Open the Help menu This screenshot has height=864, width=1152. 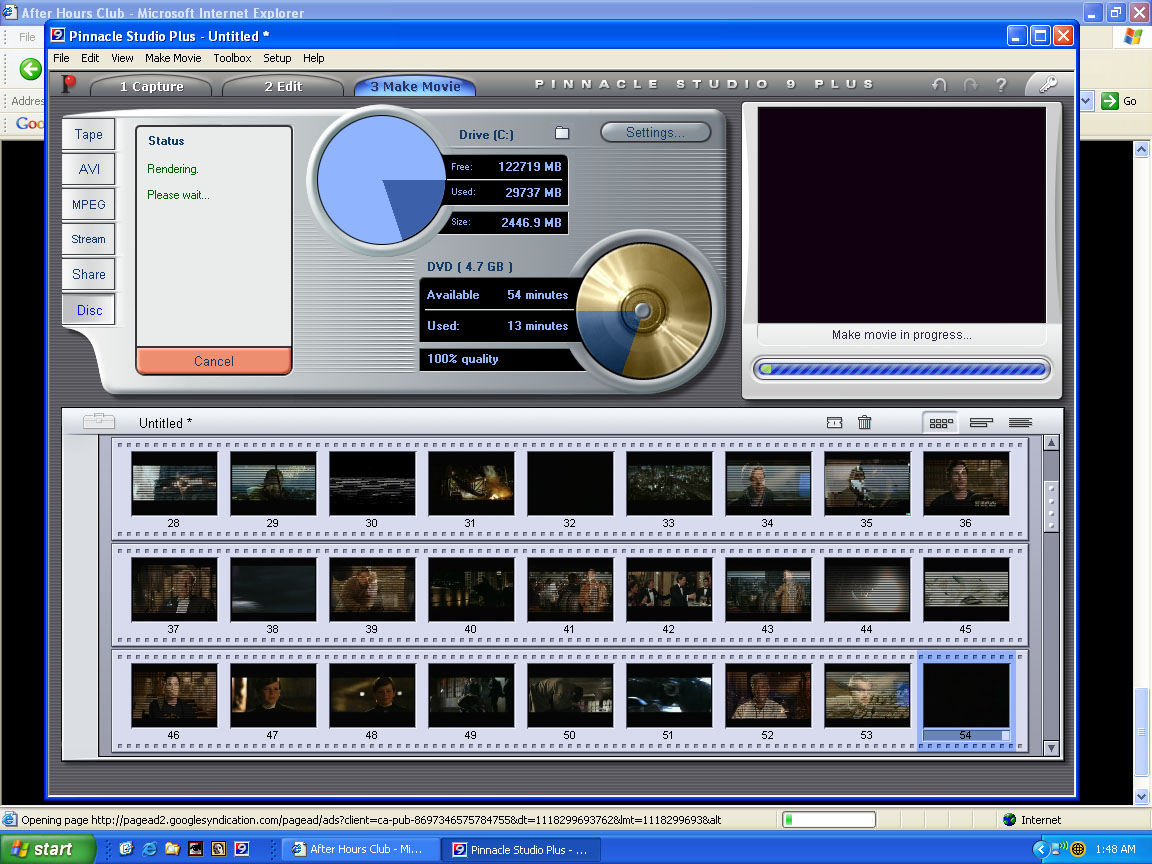(x=314, y=58)
